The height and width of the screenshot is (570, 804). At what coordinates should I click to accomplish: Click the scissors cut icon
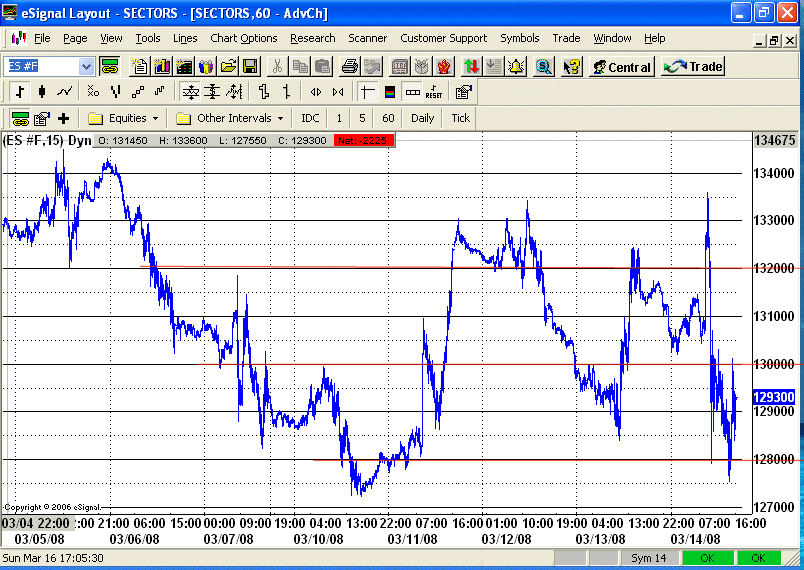pos(277,67)
